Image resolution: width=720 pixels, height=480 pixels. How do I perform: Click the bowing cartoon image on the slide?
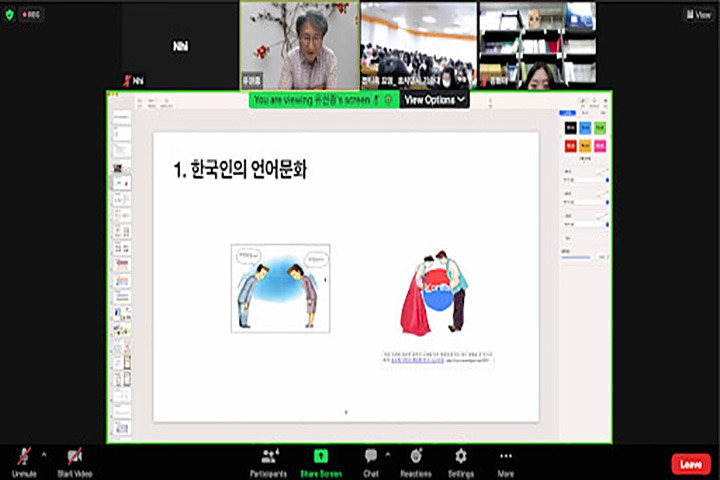280,288
